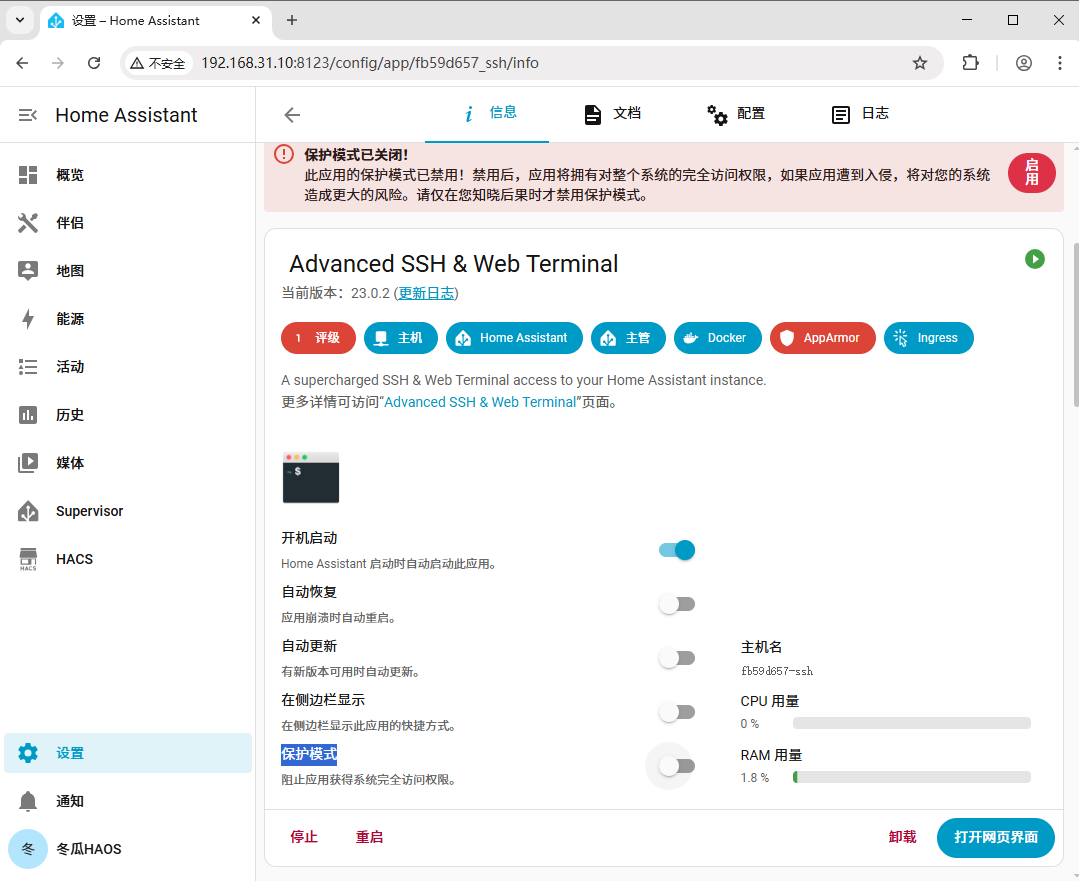Open the Chrome profile icon
Image resolution: width=1079 pixels, height=881 pixels.
tap(1024, 63)
